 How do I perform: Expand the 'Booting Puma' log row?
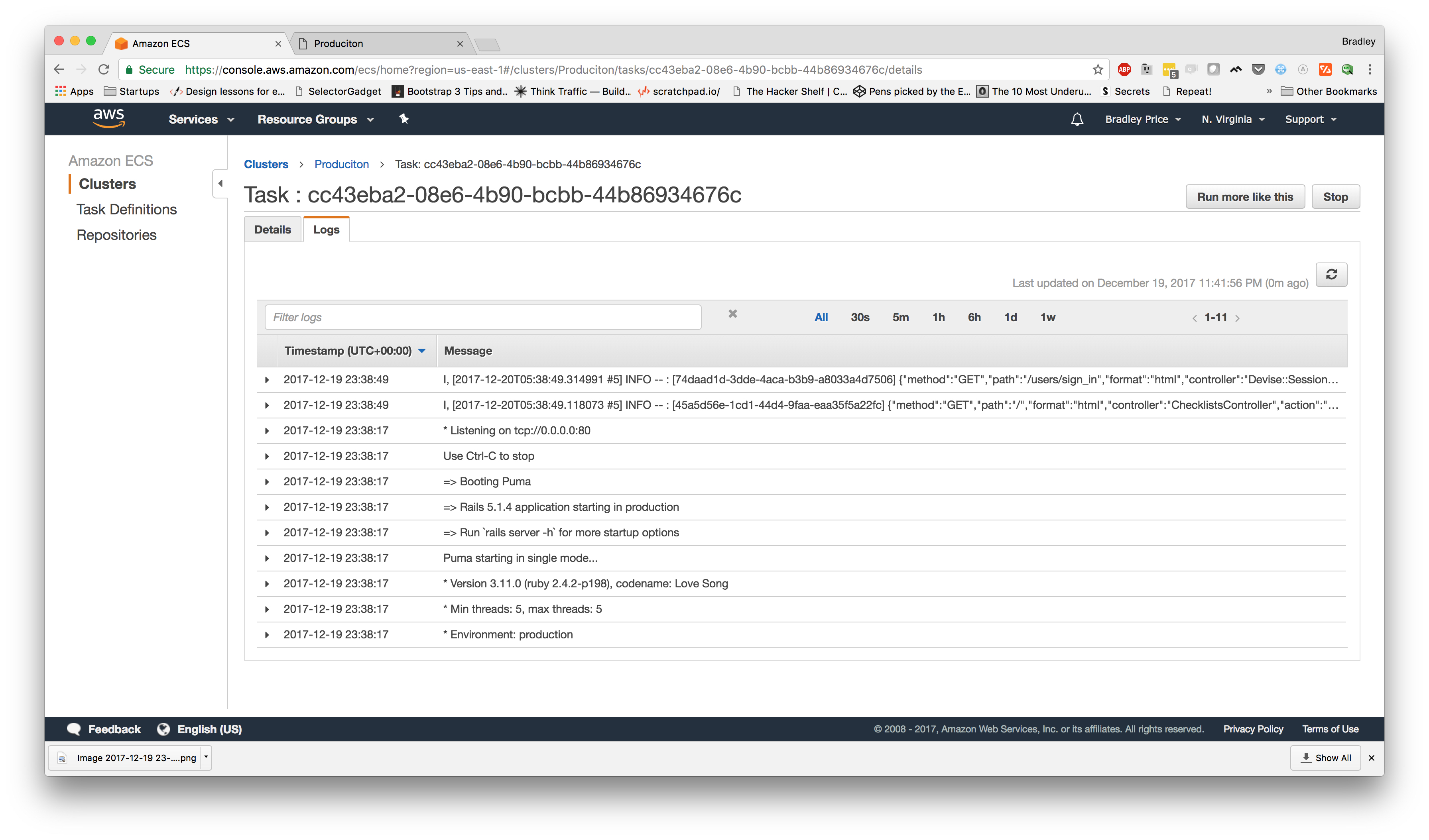point(266,482)
